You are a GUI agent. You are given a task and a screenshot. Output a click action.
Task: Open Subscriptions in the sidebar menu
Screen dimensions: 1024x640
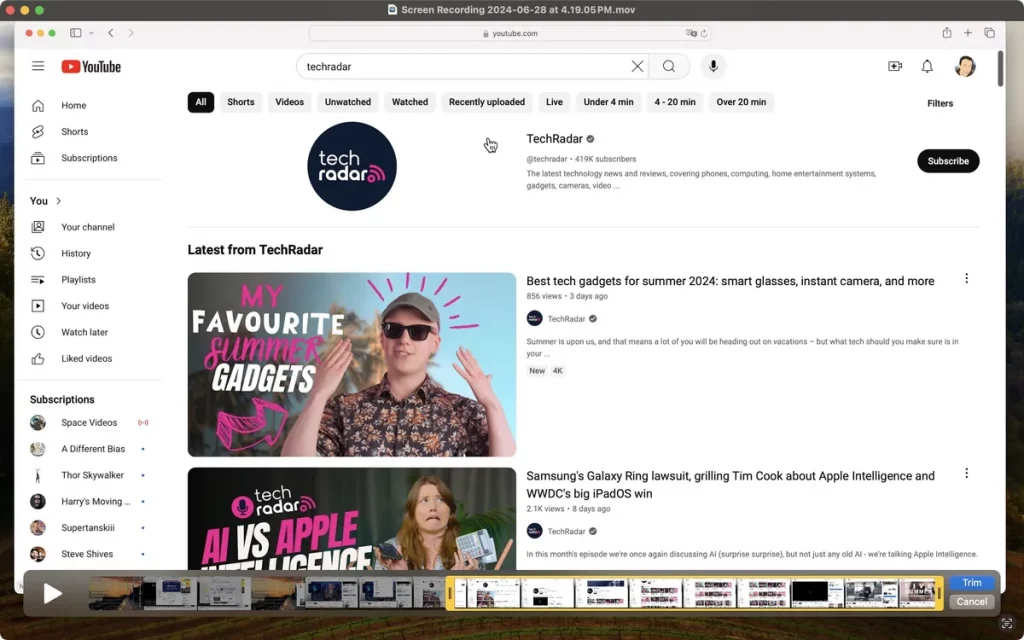tap(89, 158)
